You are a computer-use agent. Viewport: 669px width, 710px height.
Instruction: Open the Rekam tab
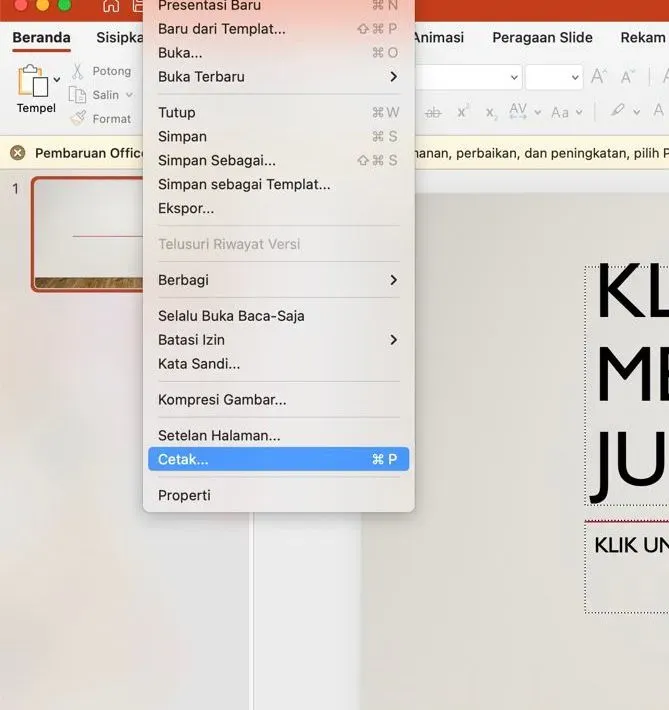[x=643, y=38]
